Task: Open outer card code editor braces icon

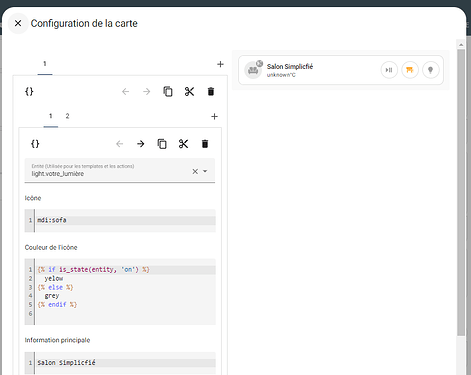Action: pyautogui.click(x=29, y=91)
